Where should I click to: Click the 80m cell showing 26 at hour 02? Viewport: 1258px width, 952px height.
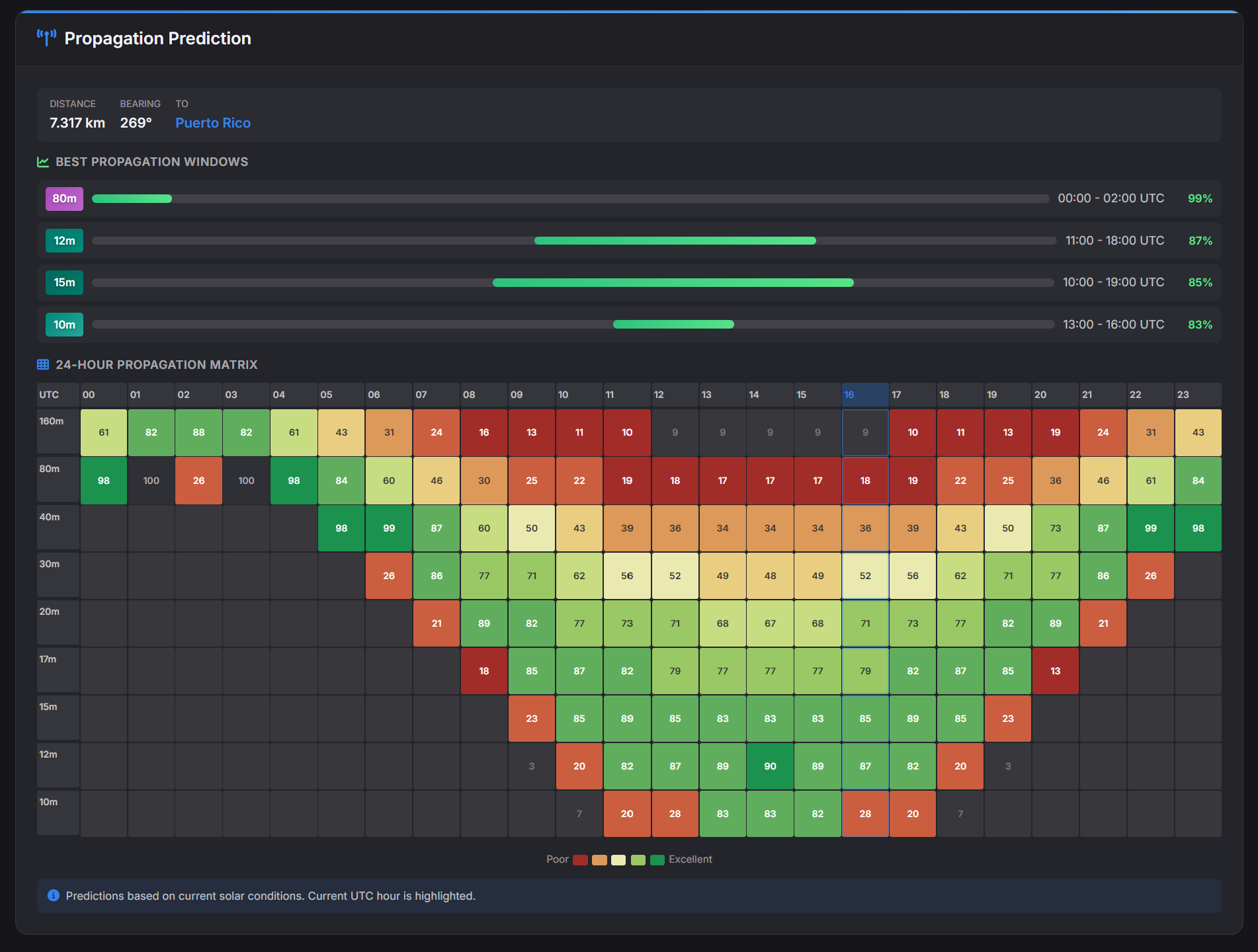point(198,481)
